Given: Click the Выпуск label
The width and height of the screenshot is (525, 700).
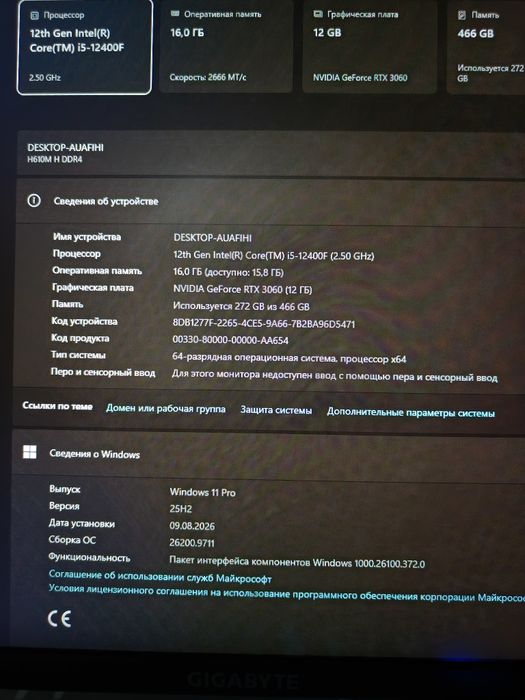Looking at the screenshot, I should point(65,489).
